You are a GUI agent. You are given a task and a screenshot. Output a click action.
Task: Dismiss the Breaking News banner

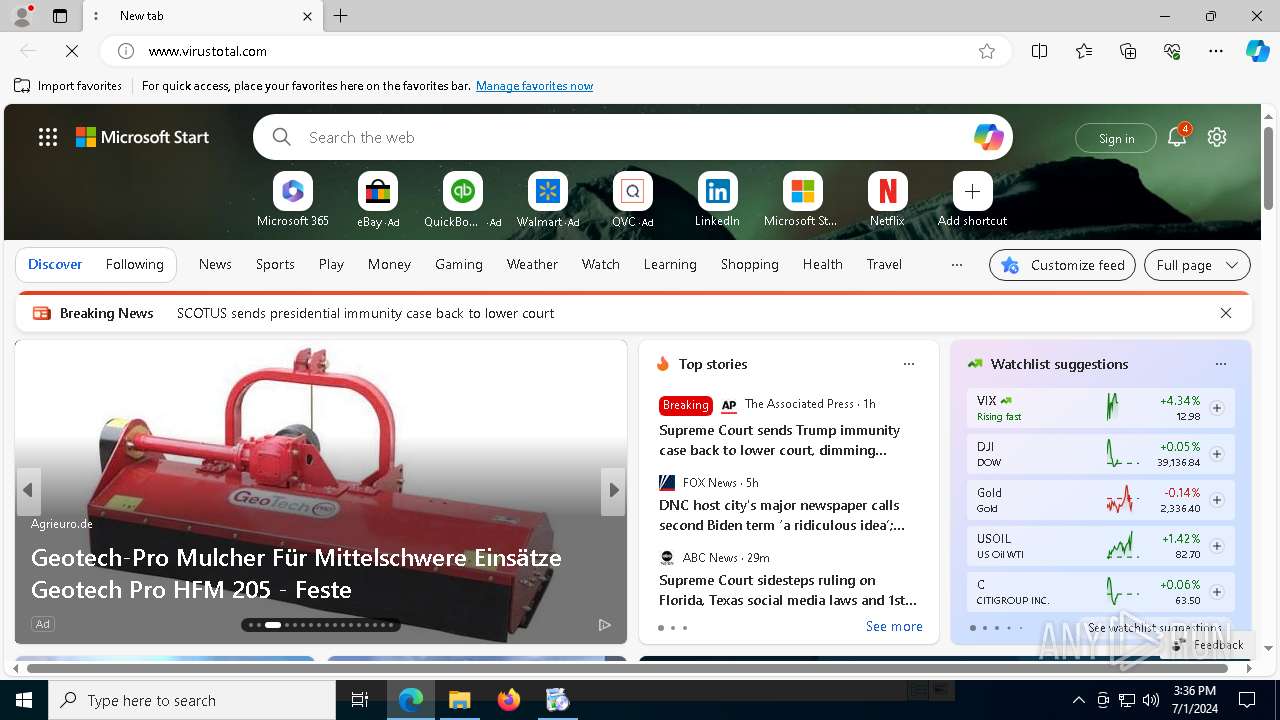pos(1225,313)
